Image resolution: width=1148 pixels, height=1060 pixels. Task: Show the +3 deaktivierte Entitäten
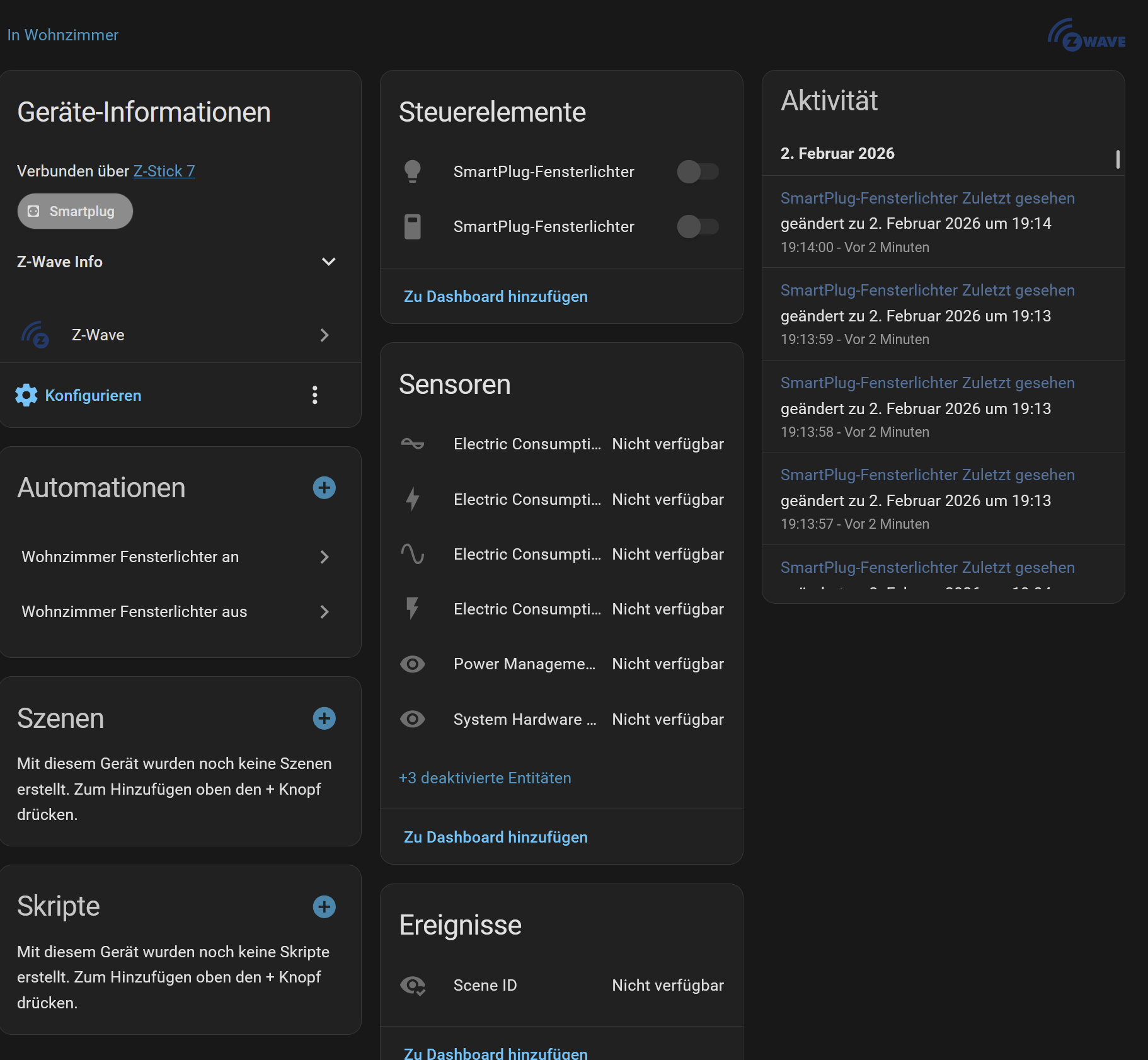pyautogui.click(x=485, y=778)
